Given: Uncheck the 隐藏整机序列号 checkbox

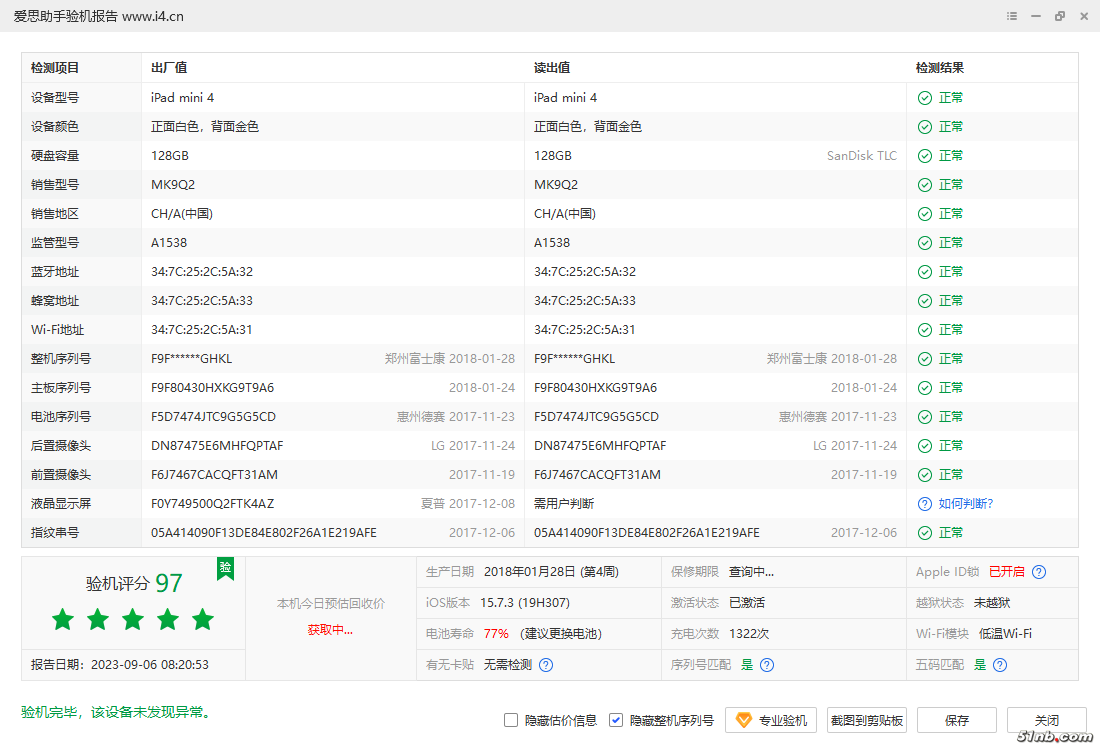Looking at the screenshot, I should pos(616,720).
